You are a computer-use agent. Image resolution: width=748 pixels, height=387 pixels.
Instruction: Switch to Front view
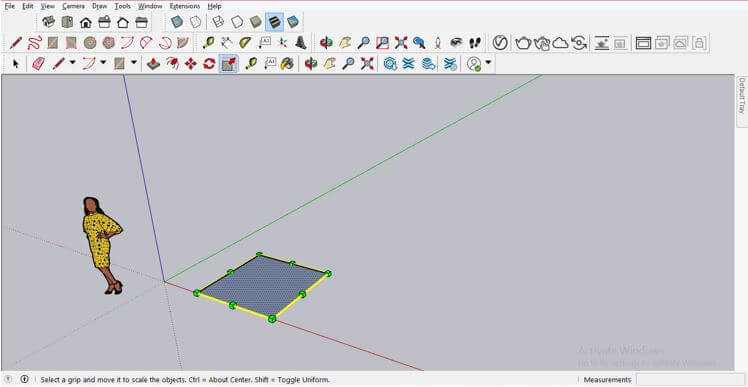coord(85,22)
